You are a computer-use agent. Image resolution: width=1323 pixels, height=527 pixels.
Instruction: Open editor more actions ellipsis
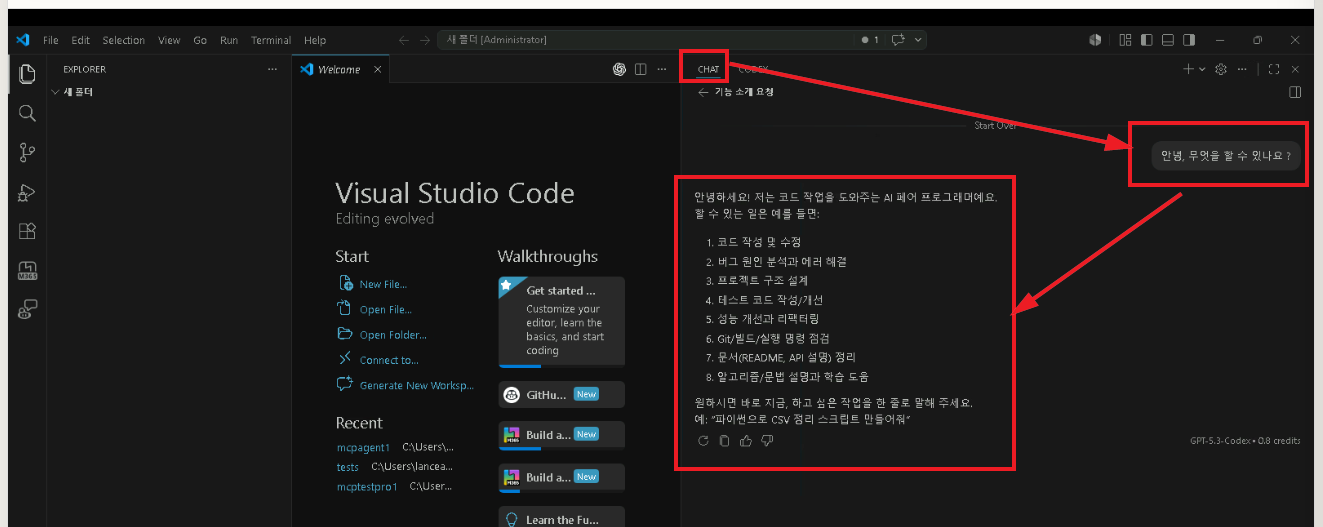(x=660, y=69)
